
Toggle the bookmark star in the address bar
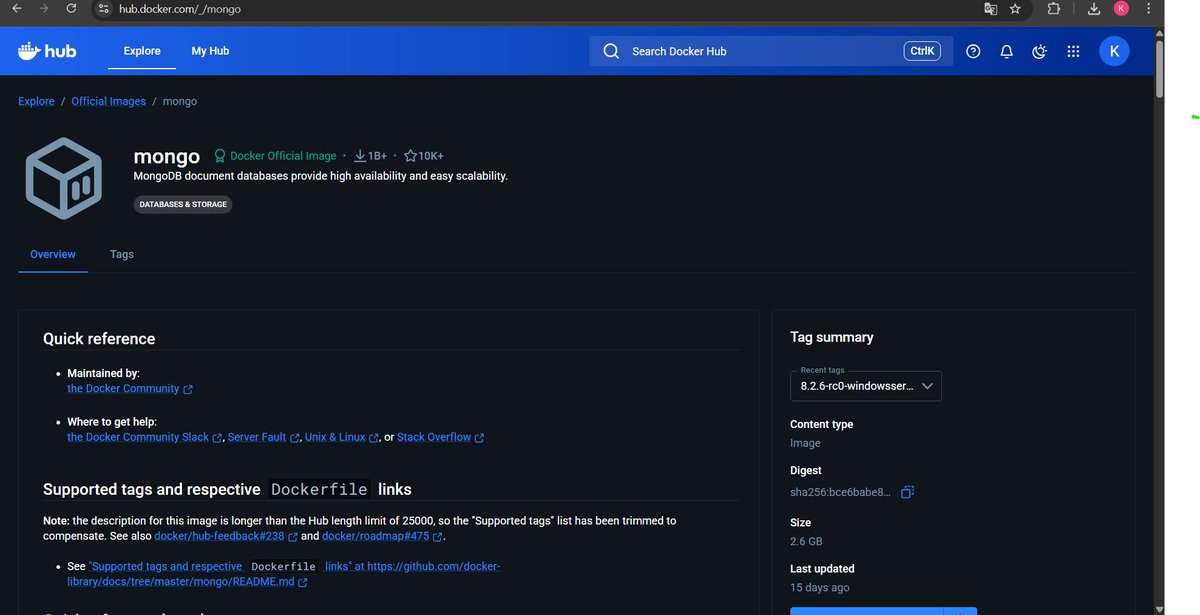pos(1015,8)
